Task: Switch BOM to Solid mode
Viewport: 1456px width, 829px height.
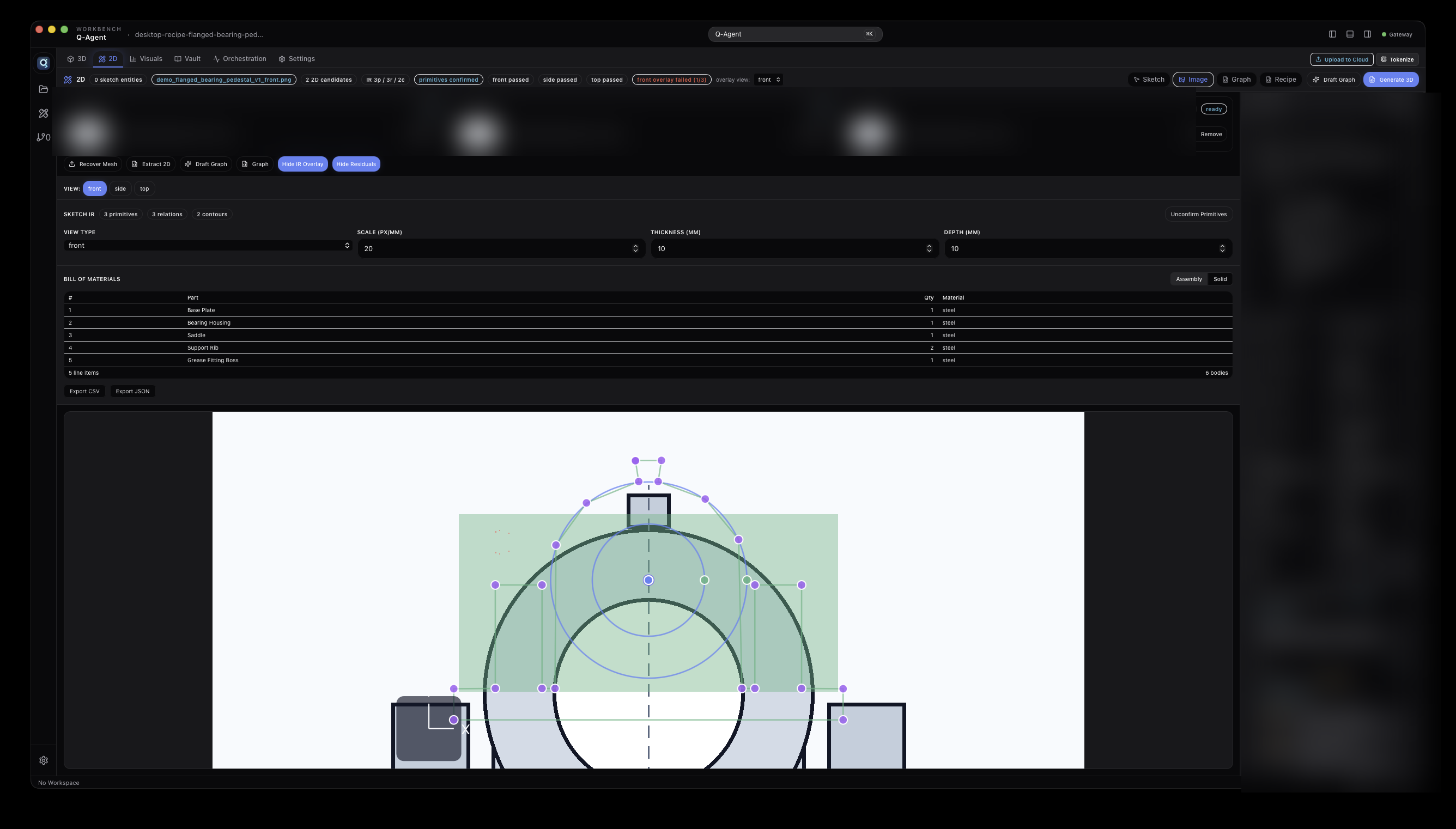Action: pyautogui.click(x=1220, y=279)
